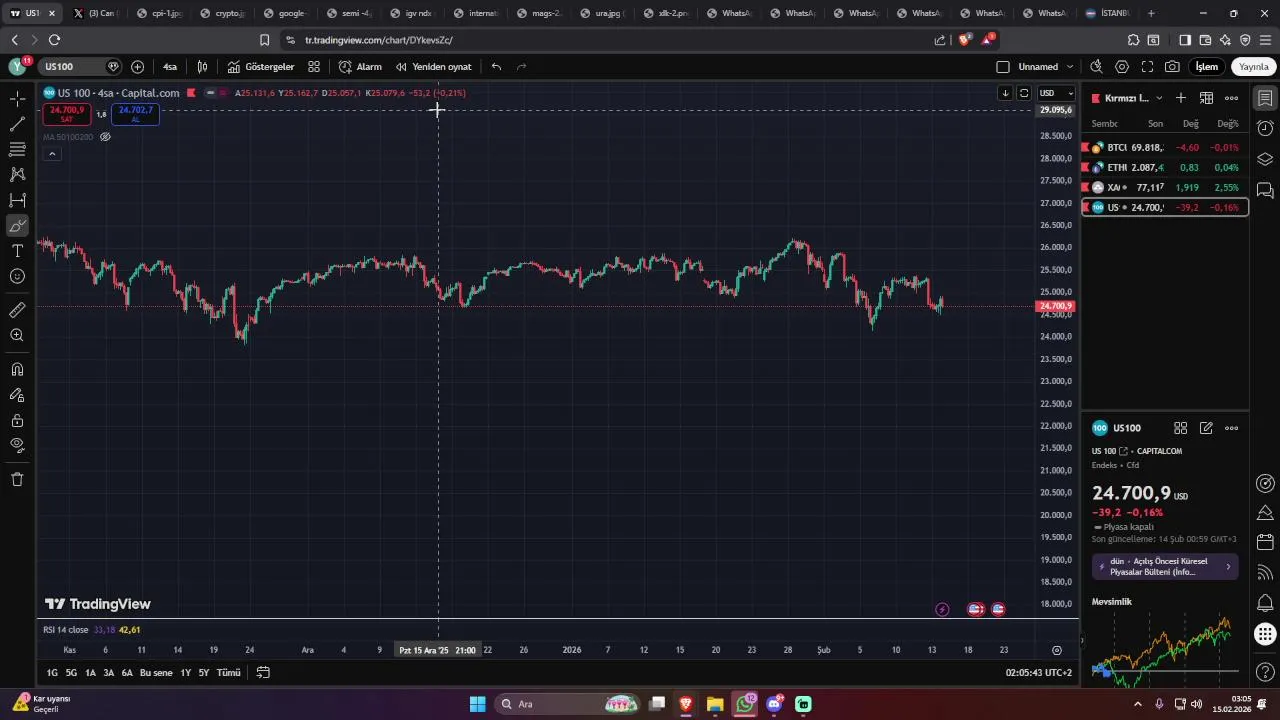This screenshot has width=1280, height=720.
Task: Select the 1G date range tab
Action: coord(52,673)
